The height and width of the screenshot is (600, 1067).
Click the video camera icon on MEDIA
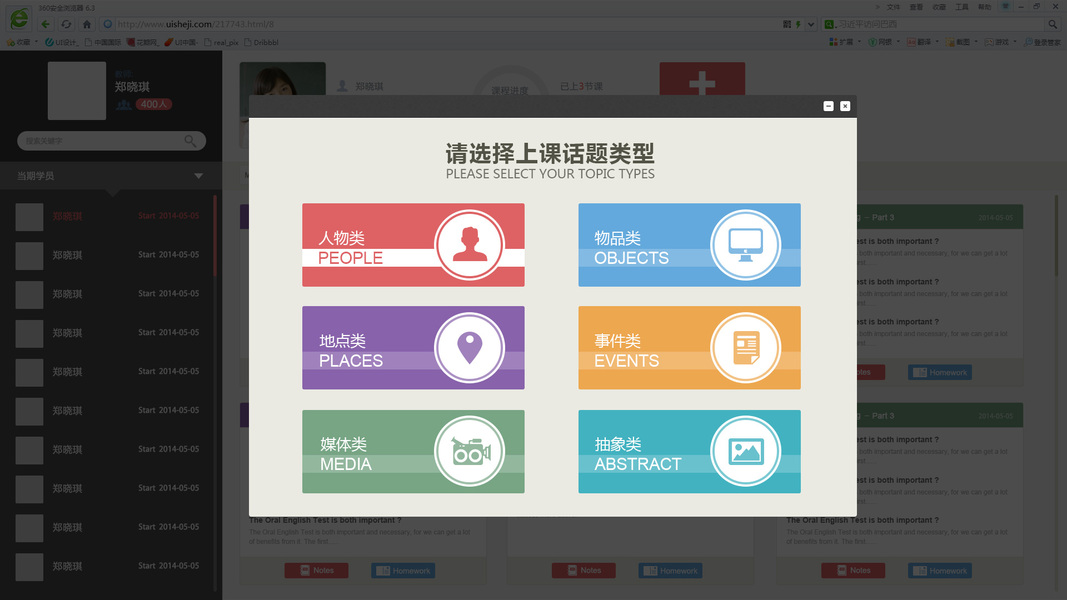(x=470, y=451)
